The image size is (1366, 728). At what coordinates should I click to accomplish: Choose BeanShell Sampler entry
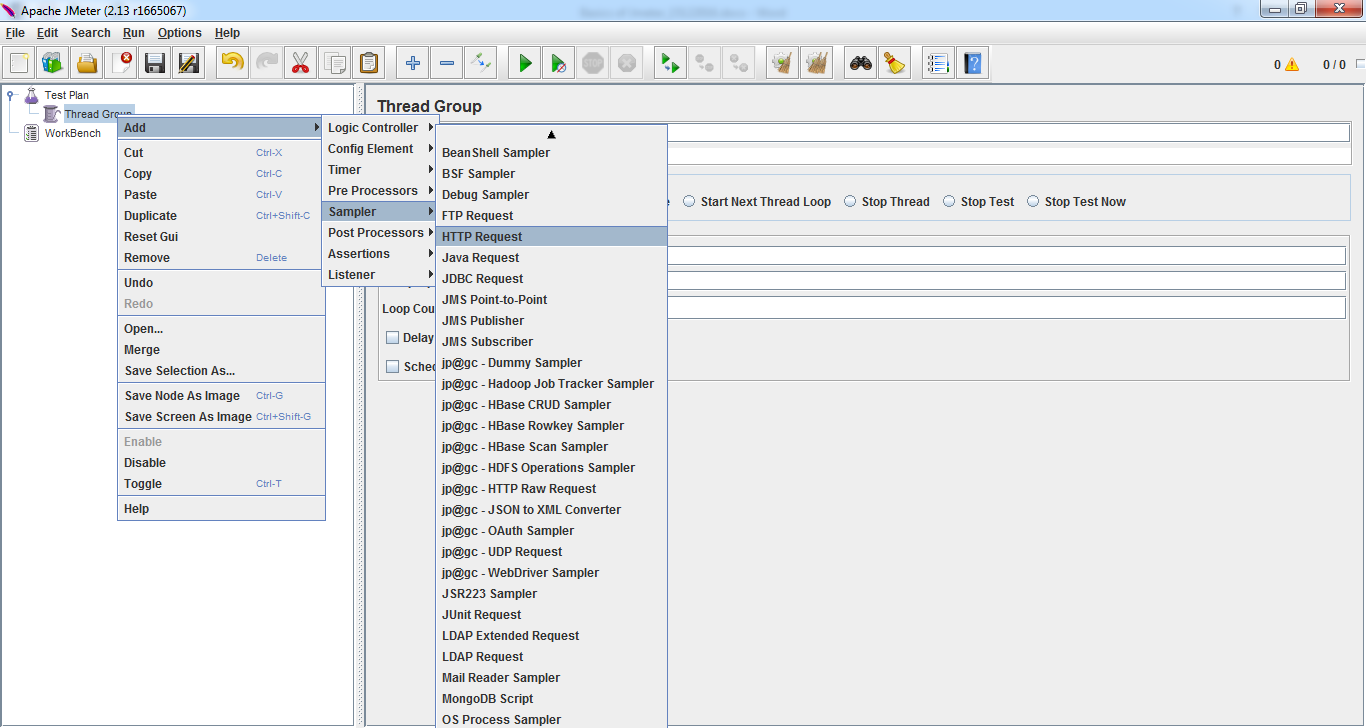coord(551,153)
